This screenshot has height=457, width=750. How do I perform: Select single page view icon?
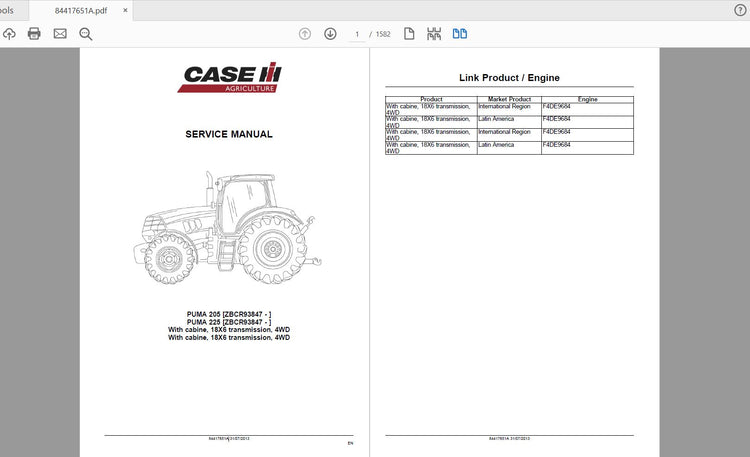coord(409,34)
